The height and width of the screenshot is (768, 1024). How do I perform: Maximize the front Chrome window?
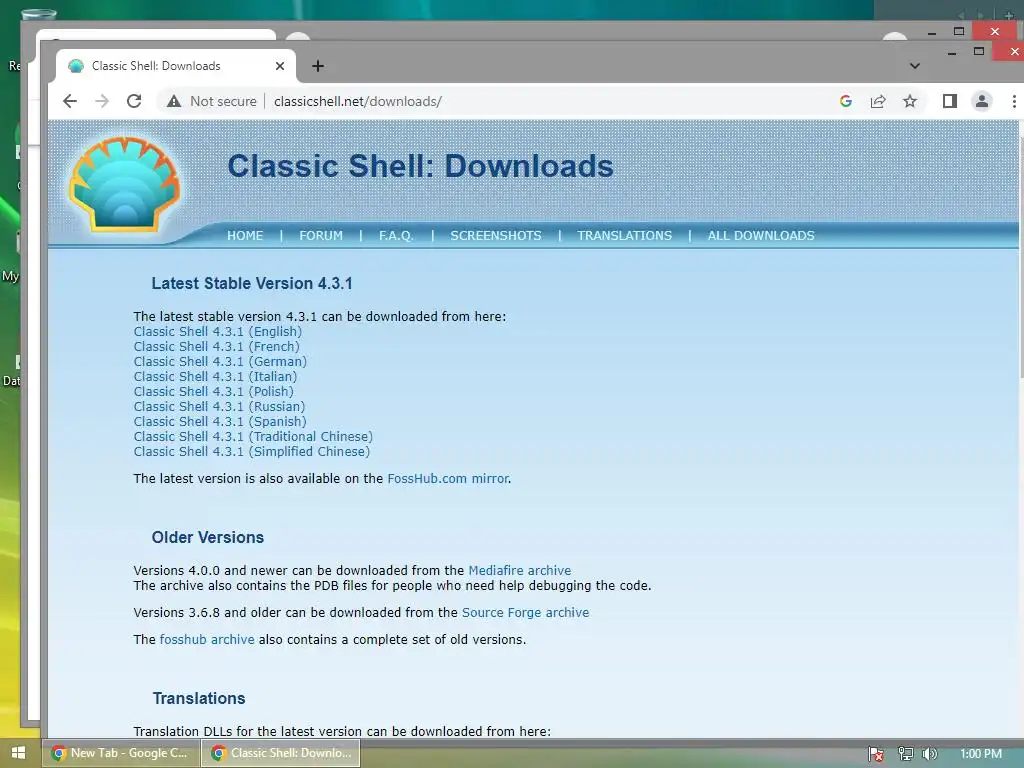978,51
